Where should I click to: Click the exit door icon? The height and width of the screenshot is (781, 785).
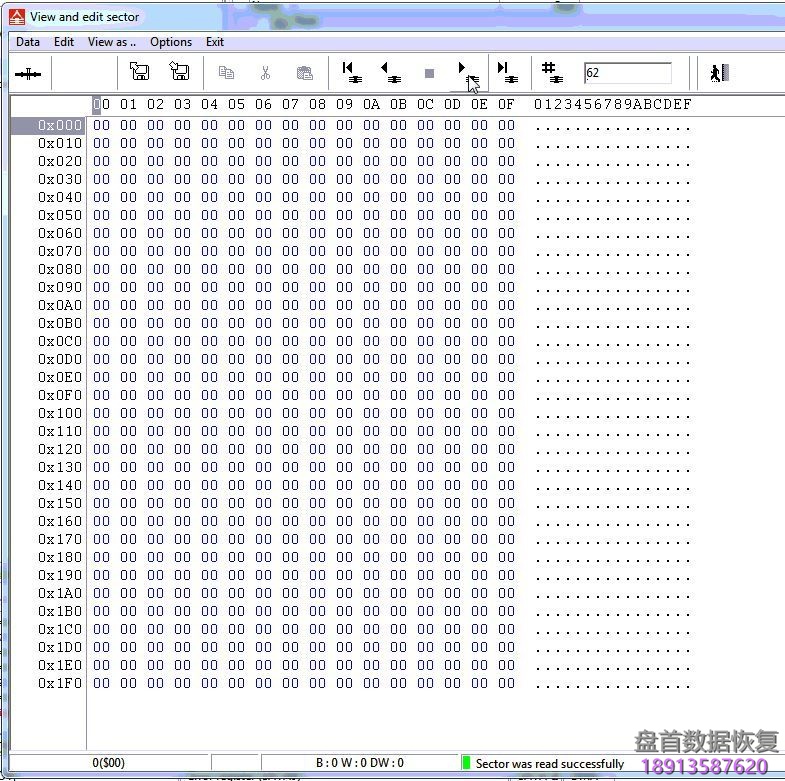pyautogui.click(x=718, y=73)
